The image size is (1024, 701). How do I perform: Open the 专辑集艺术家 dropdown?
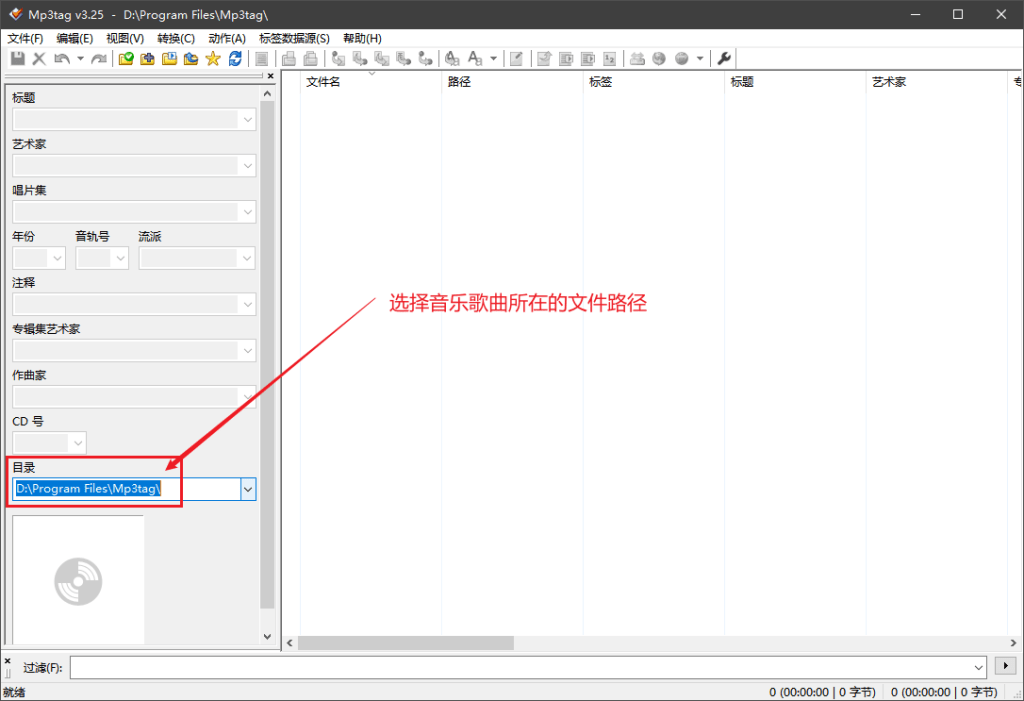[248, 351]
